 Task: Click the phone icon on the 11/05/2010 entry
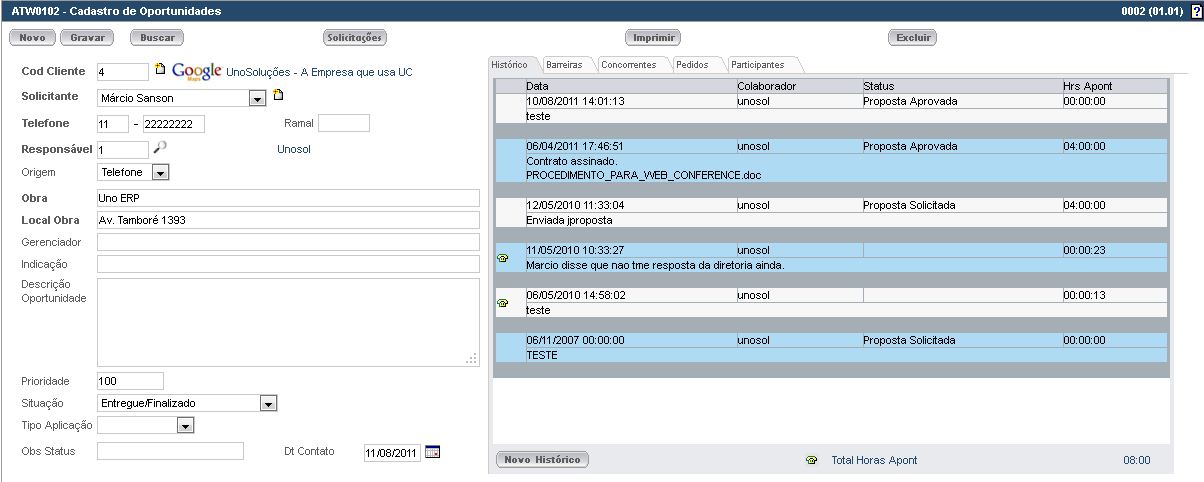pos(503,258)
